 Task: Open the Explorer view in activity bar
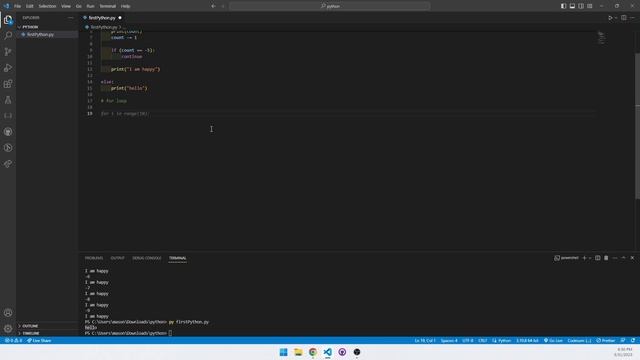8,20
